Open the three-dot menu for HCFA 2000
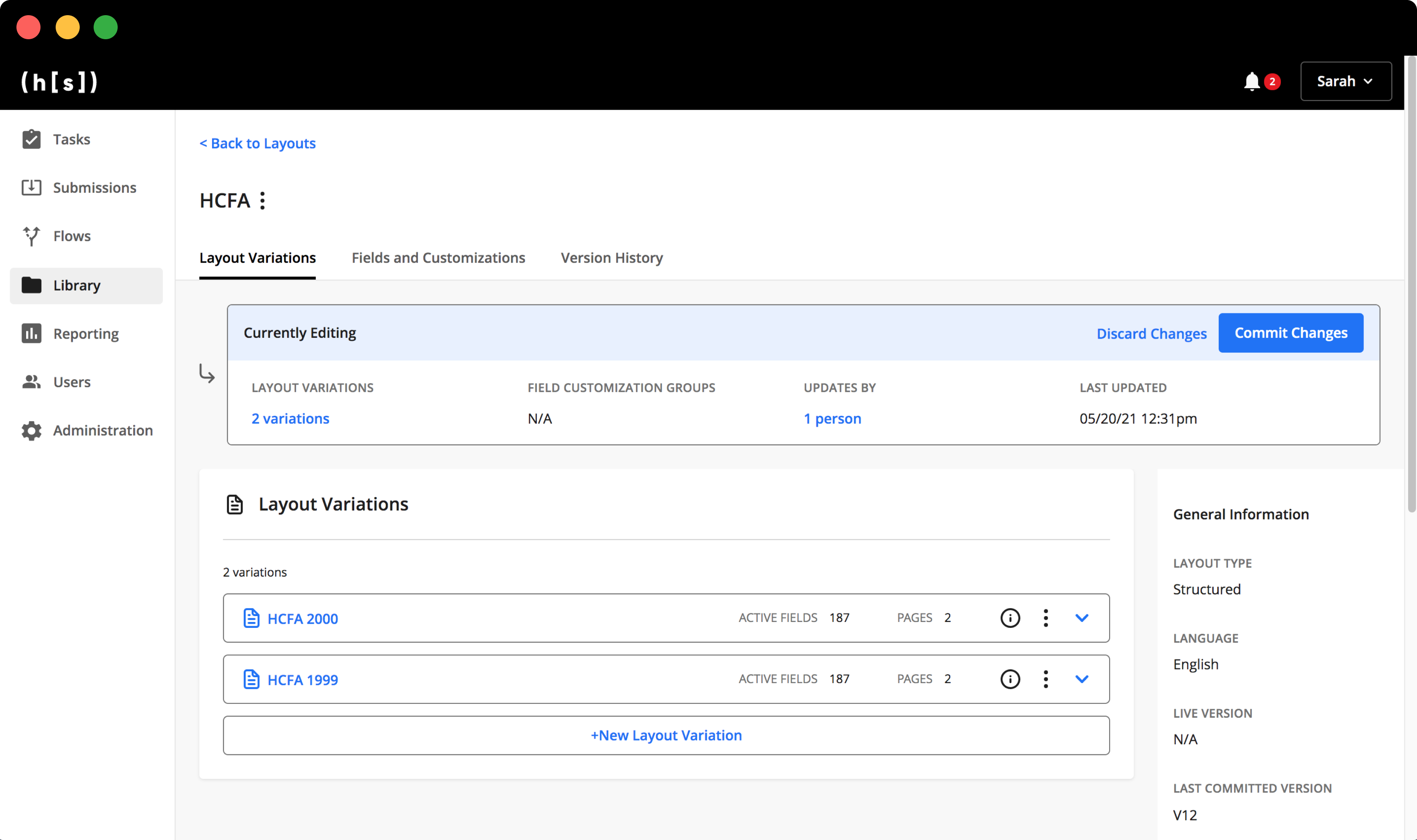 [x=1045, y=618]
